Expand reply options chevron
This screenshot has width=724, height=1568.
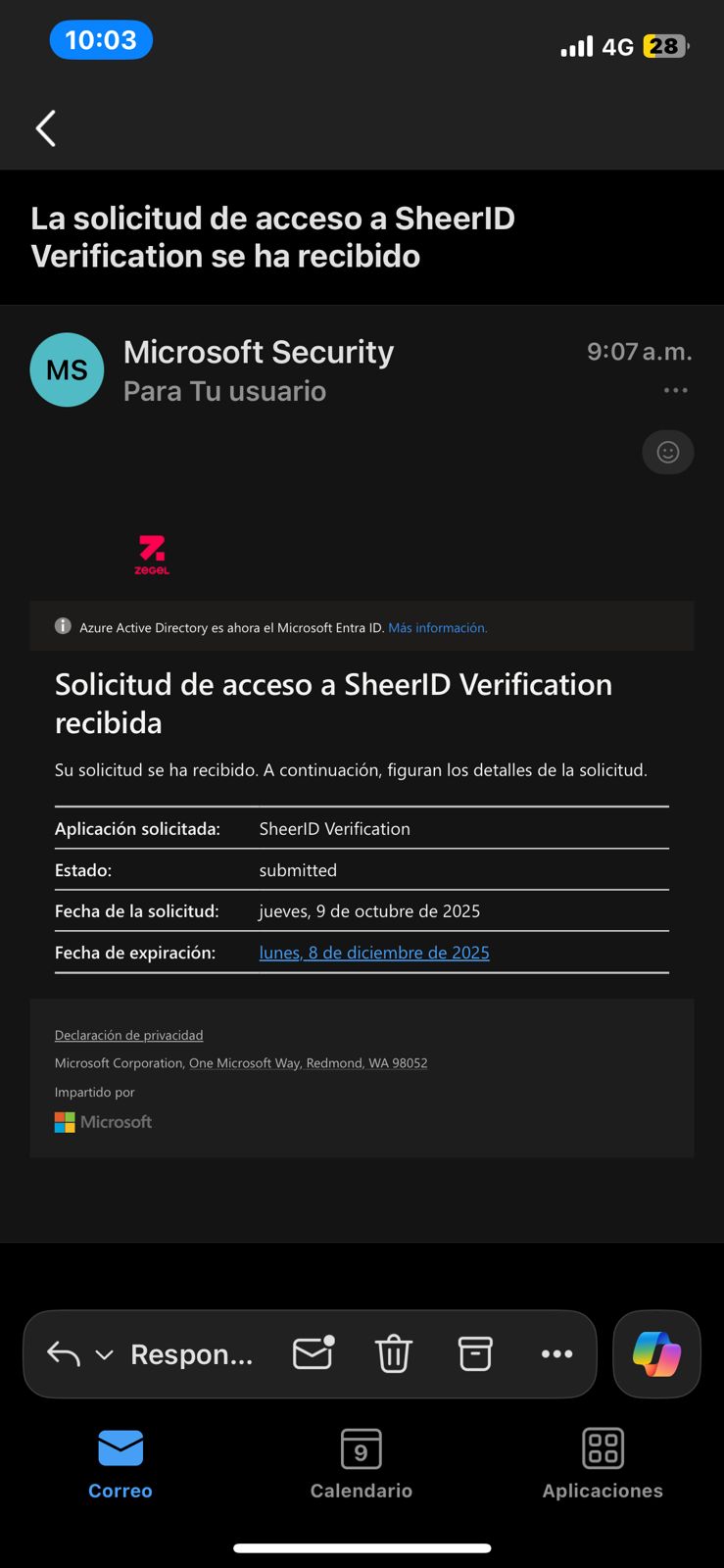[104, 1354]
